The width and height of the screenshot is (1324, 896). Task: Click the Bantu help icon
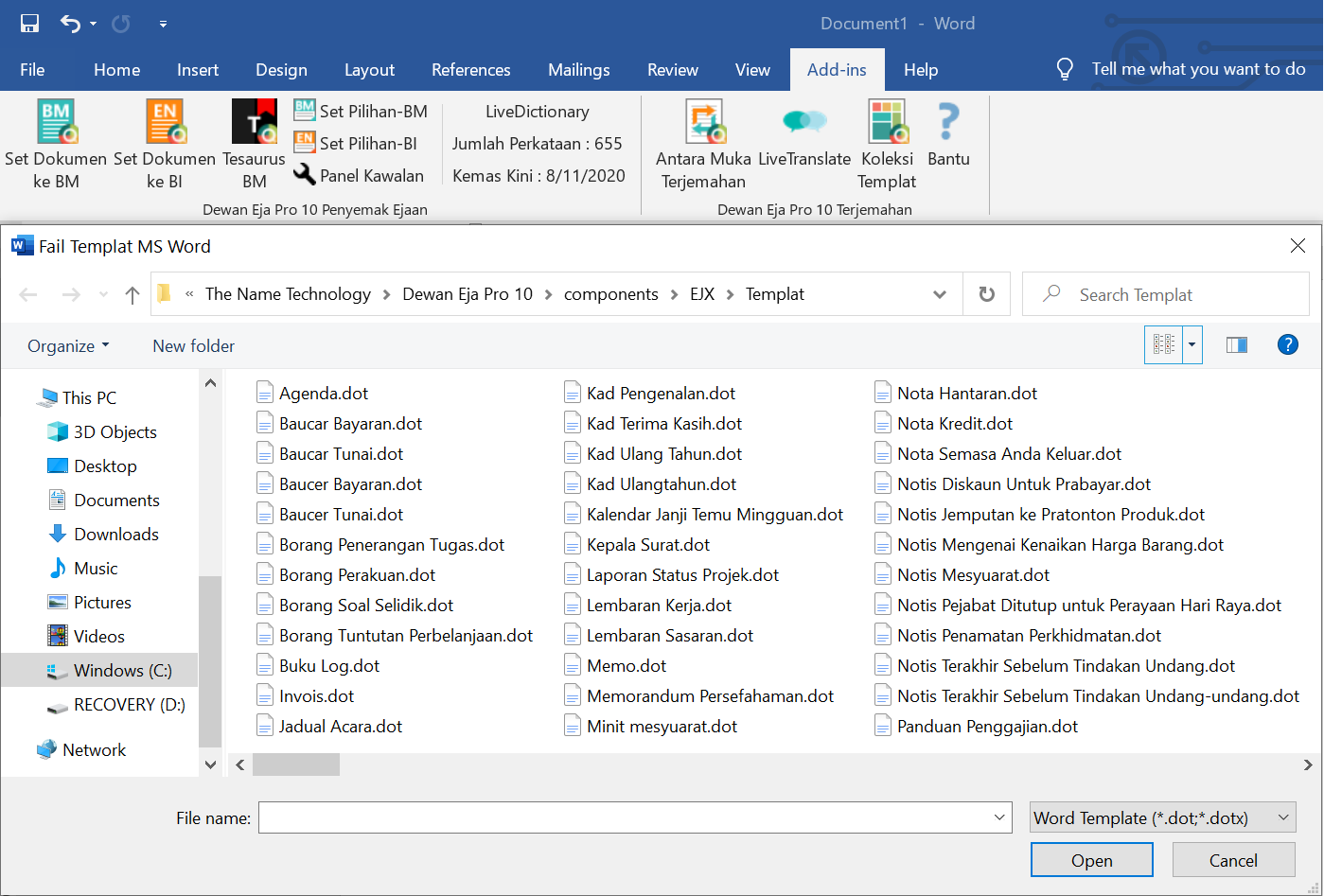point(948,122)
